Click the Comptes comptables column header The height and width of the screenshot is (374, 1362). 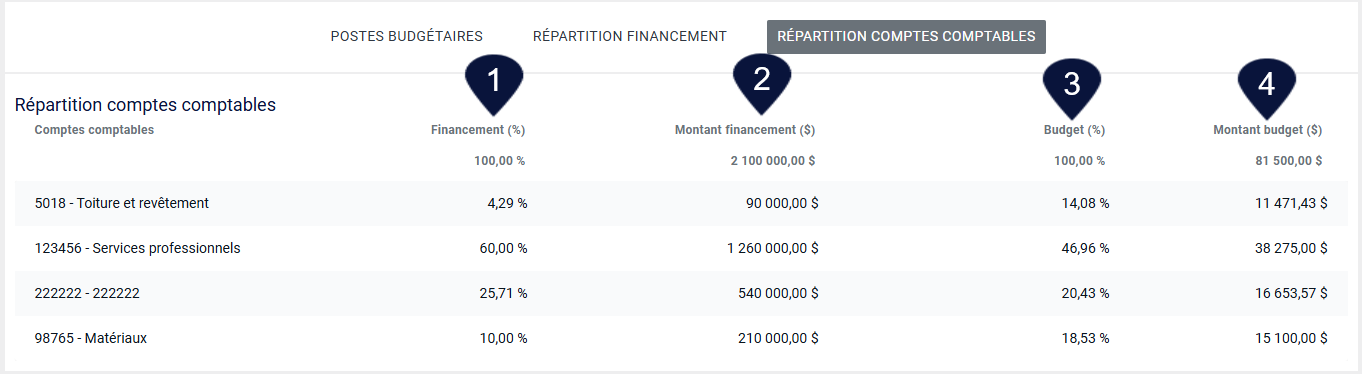point(94,130)
